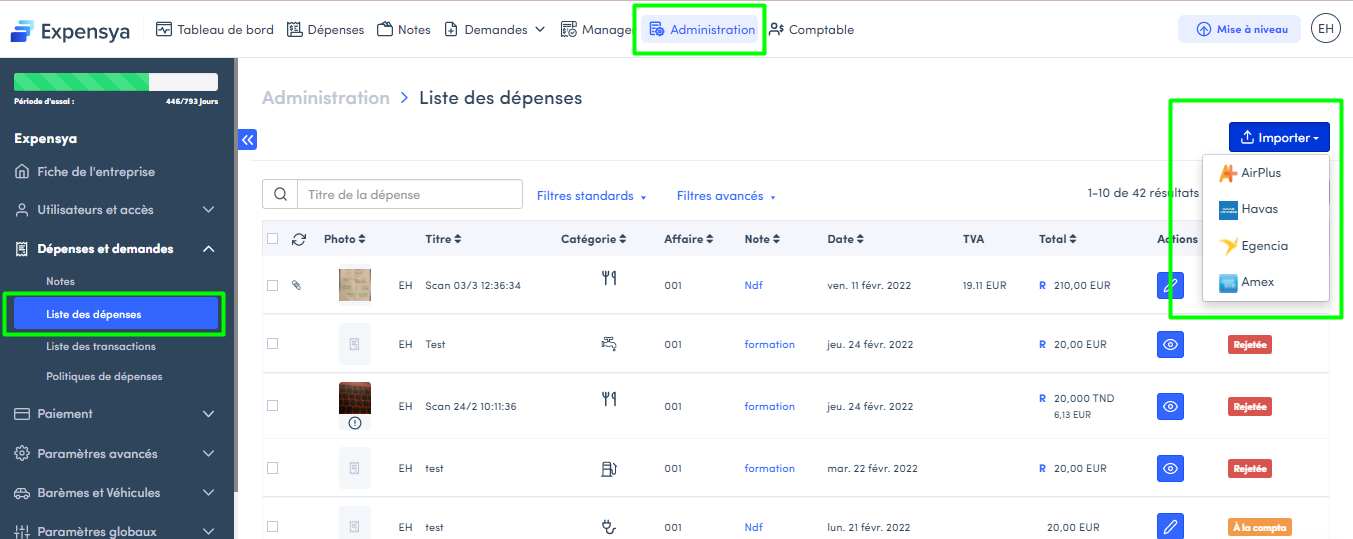
Task: Click the Paiement card icon
Action: click(22, 414)
